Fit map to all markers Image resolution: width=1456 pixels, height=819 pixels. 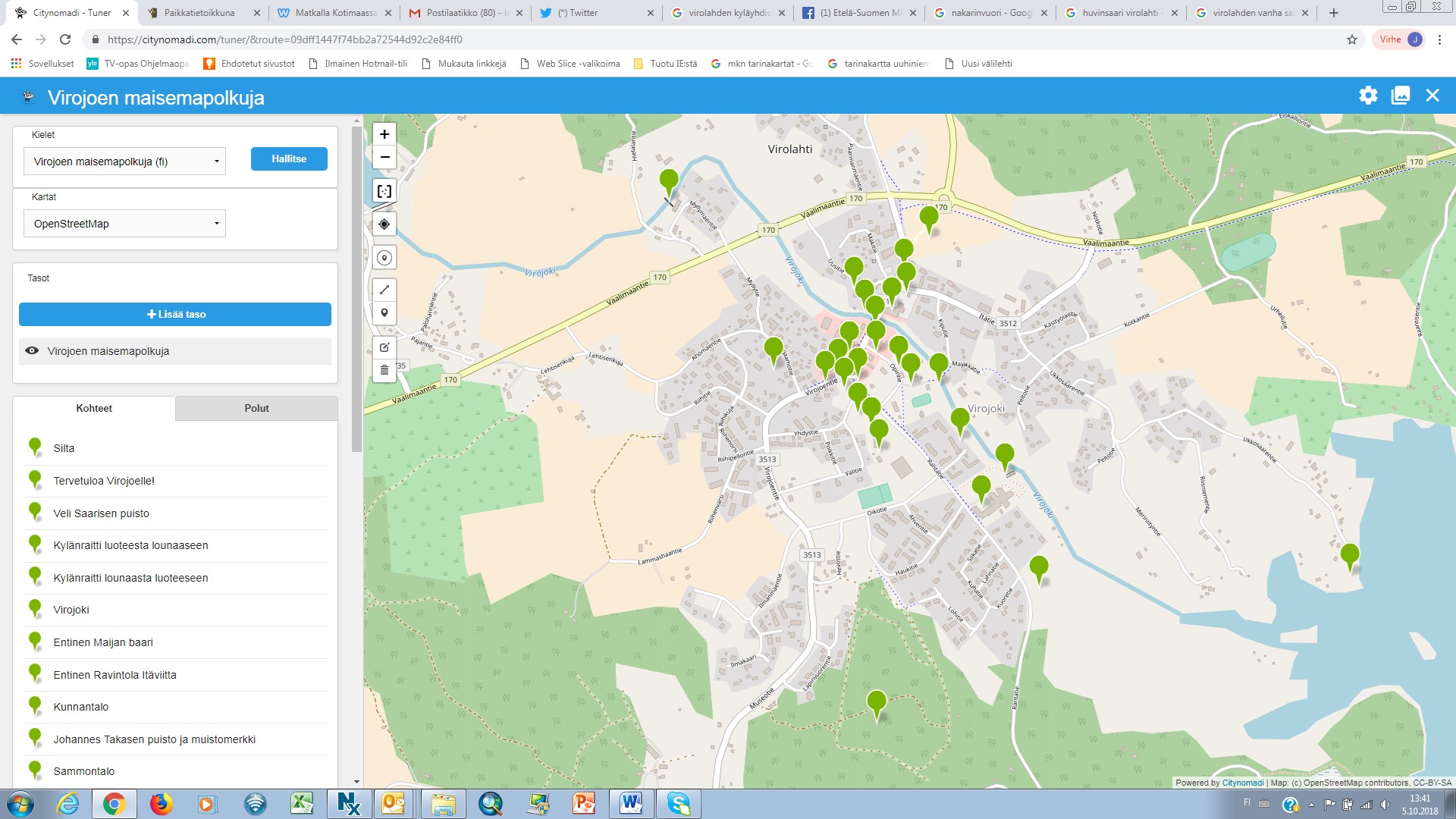(x=384, y=191)
